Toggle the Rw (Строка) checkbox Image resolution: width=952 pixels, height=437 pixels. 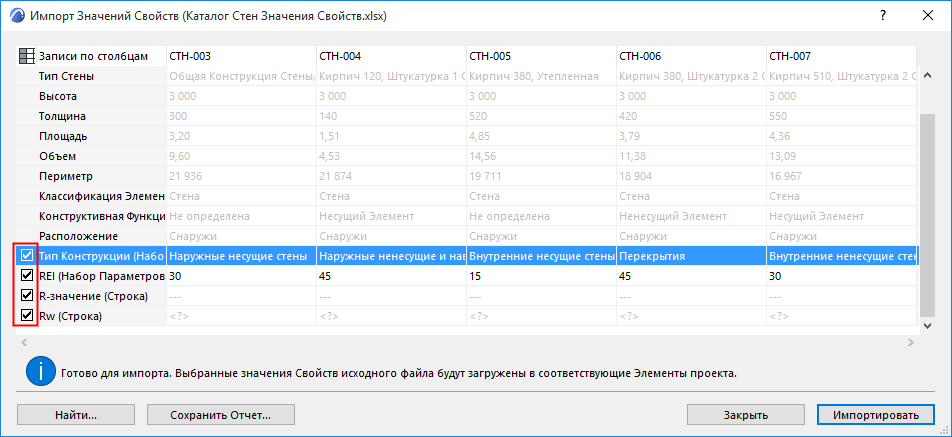[x=27, y=316]
